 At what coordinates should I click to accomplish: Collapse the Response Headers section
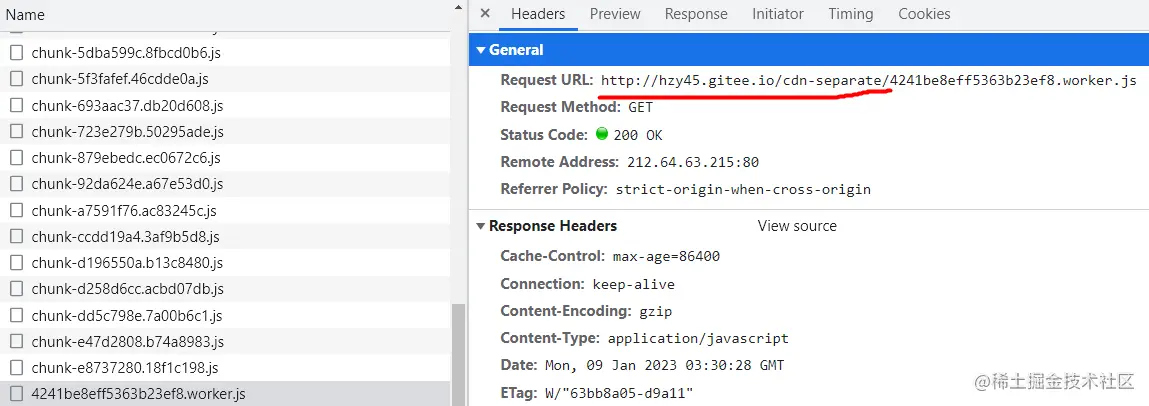point(481,226)
